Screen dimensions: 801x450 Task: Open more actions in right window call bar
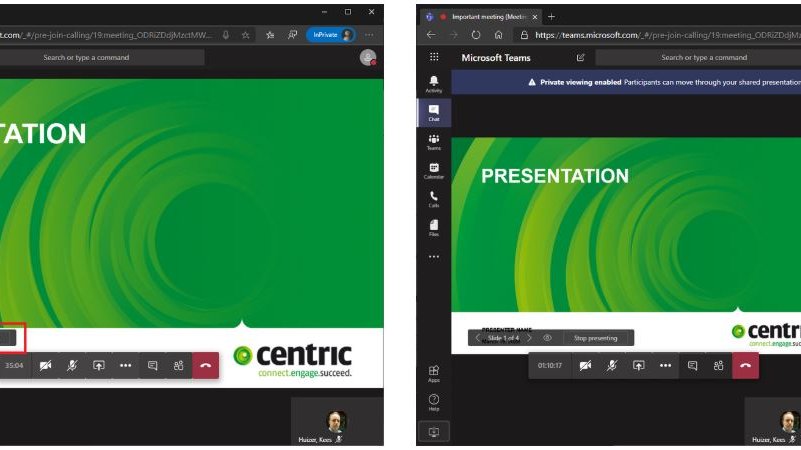tap(665, 365)
